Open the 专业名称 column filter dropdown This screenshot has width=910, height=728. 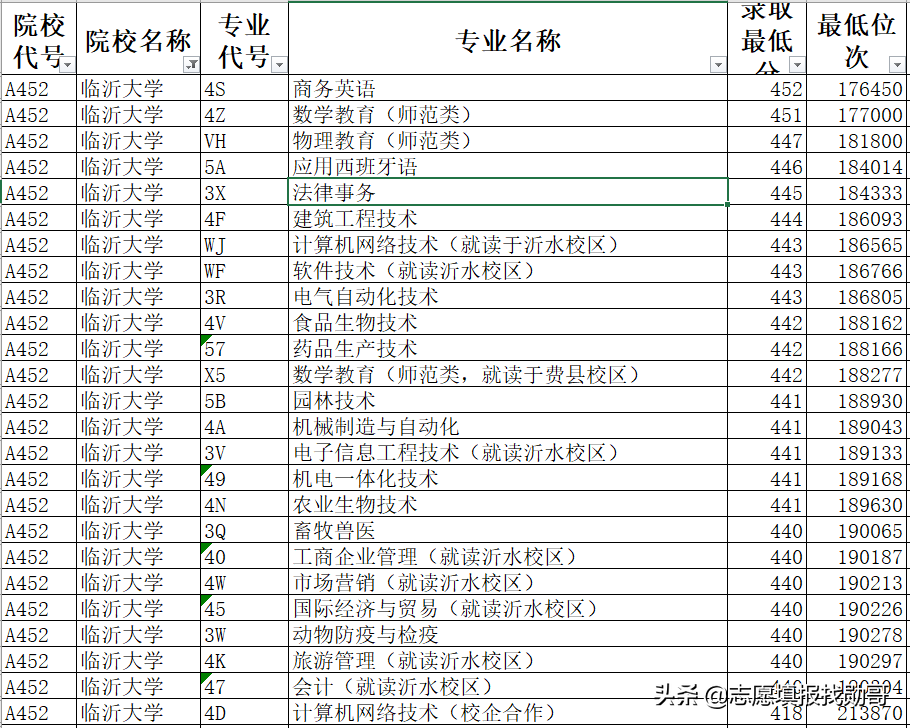(x=718, y=64)
